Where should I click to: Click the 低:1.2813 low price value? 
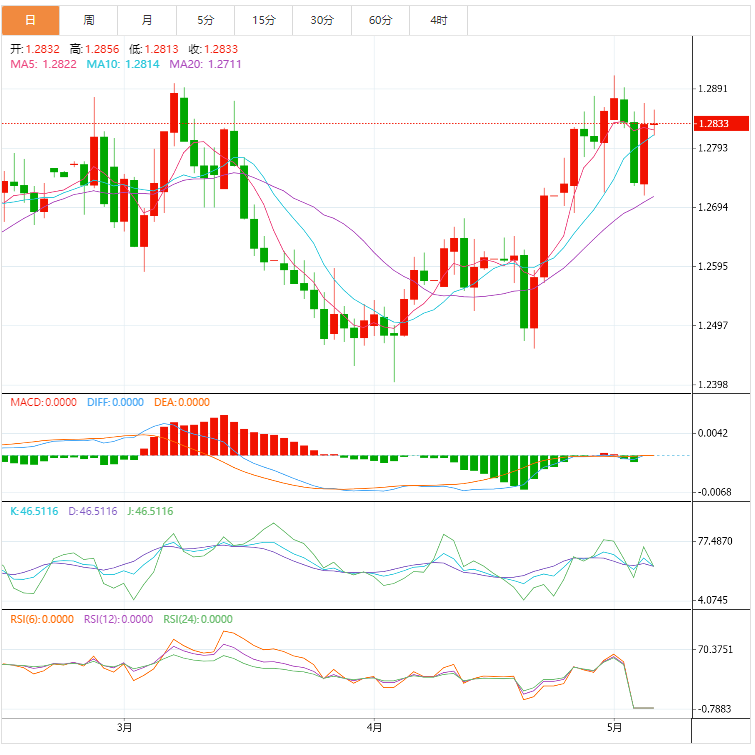pyautogui.click(x=154, y=49)
